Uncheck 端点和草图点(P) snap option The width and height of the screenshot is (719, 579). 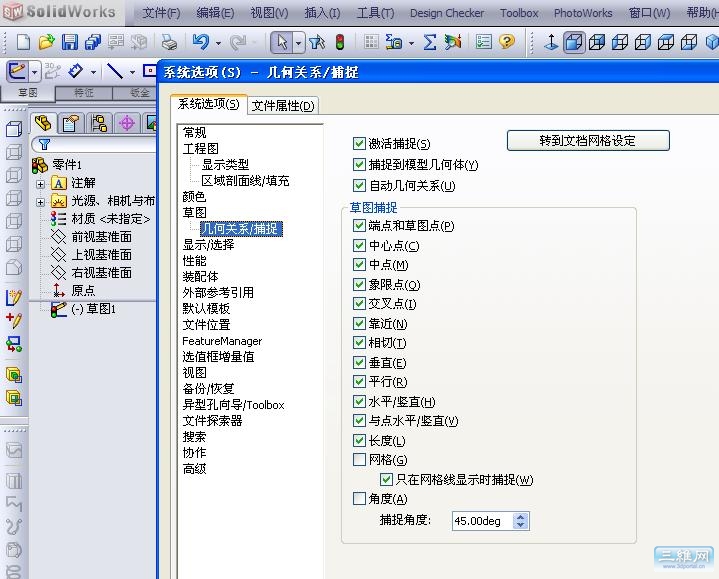[x=359, y=226]
